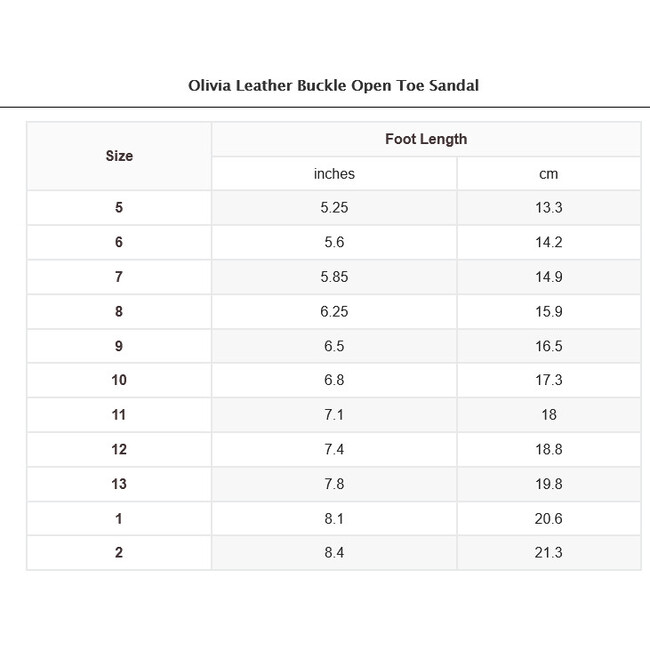Click the Size column header
This screenshot has height=650, width=650.
(119, 156)
